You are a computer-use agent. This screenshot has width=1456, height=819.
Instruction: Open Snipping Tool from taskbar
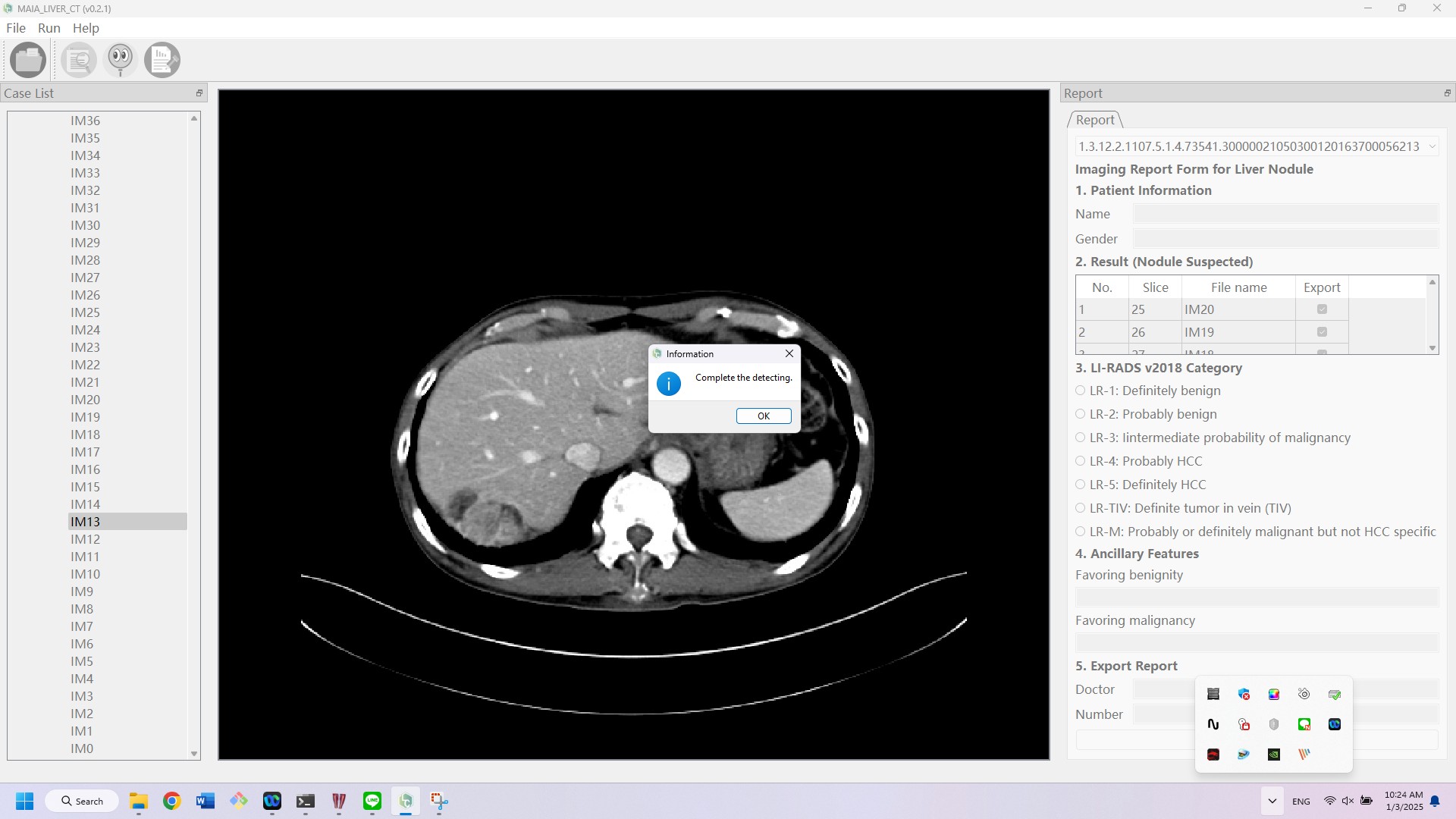(x=439, y=801)
